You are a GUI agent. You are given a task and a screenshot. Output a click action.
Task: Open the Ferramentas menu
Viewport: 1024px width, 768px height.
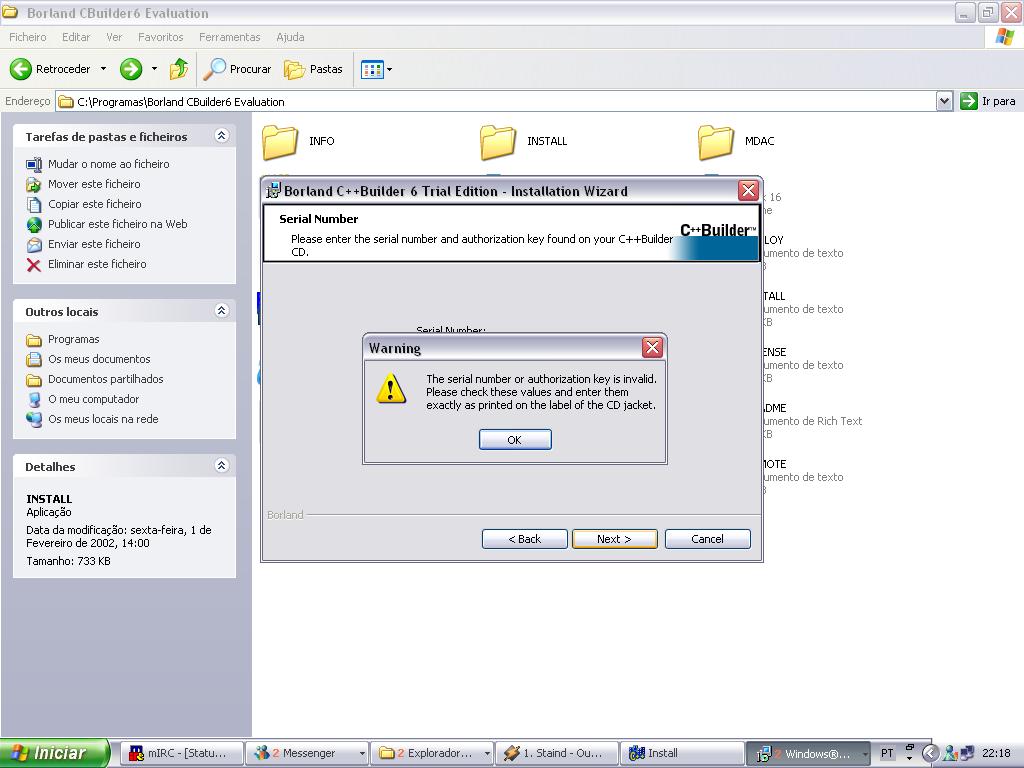pyautogui.click(x=229, y=37)
